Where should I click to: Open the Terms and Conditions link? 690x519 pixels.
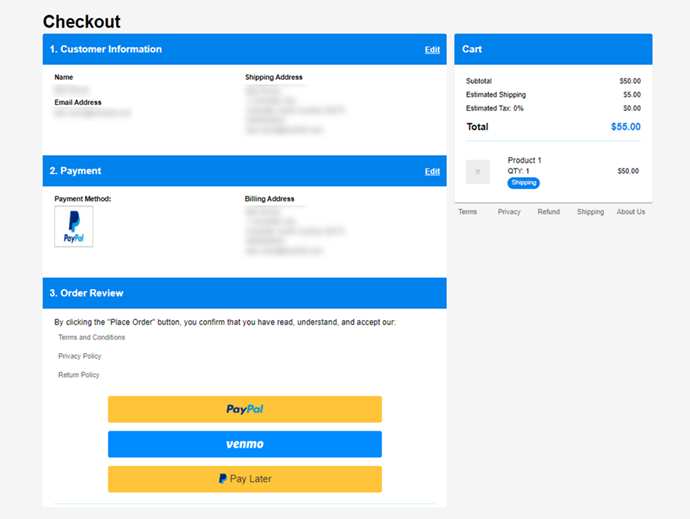pyautogui.click(x=92, y=337)
